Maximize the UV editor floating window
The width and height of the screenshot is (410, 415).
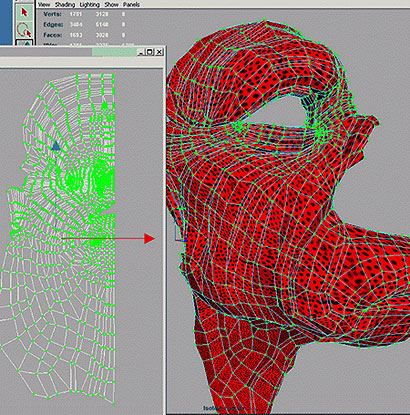point(149,52)
